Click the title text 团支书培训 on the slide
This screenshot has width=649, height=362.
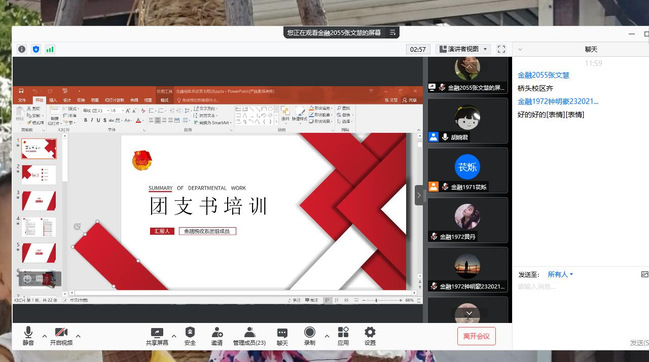[208, 206]
